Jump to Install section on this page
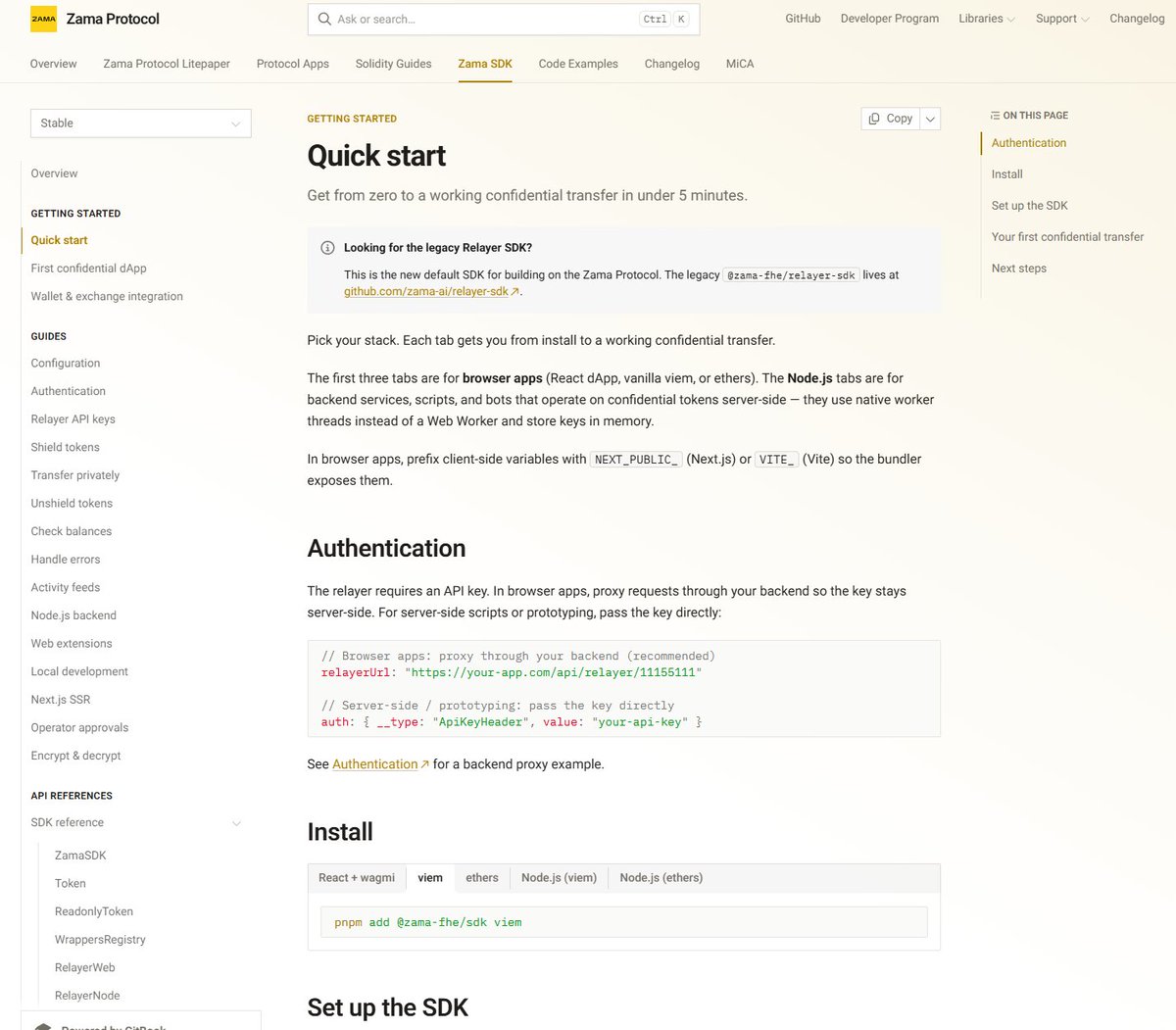This screenshot has height=1030, width=1176. [x=1006, y=174]
